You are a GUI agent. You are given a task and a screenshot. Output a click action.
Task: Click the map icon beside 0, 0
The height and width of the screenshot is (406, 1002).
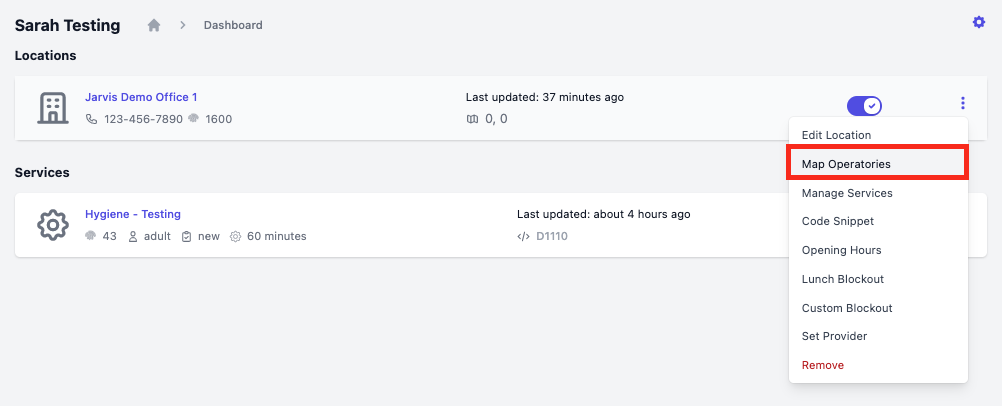[x=472, y=119]
